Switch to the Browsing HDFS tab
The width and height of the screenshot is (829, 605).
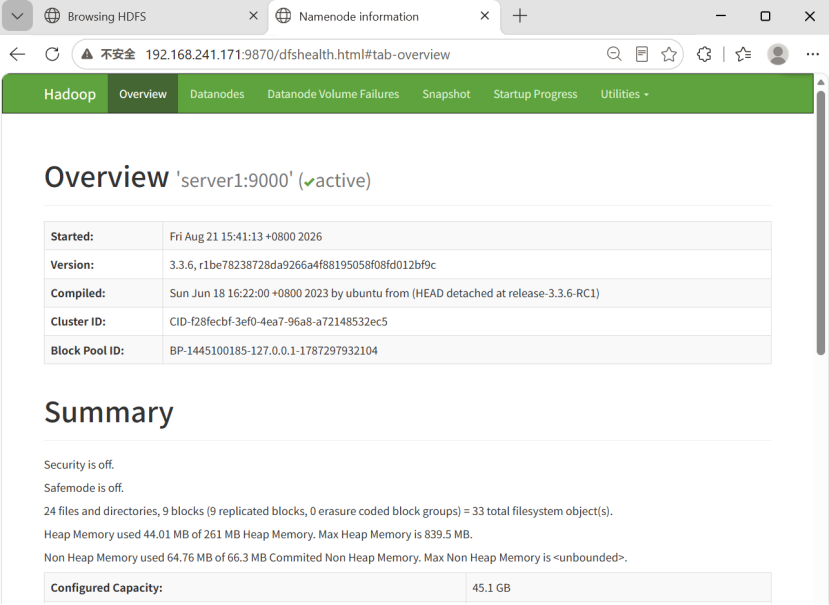(151, 16)
